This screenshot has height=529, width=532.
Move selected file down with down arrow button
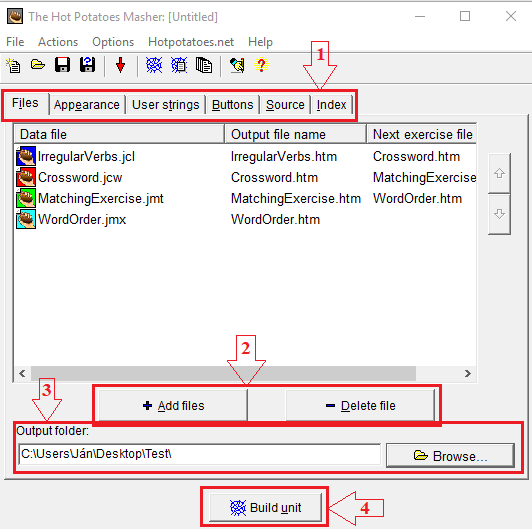499,214
